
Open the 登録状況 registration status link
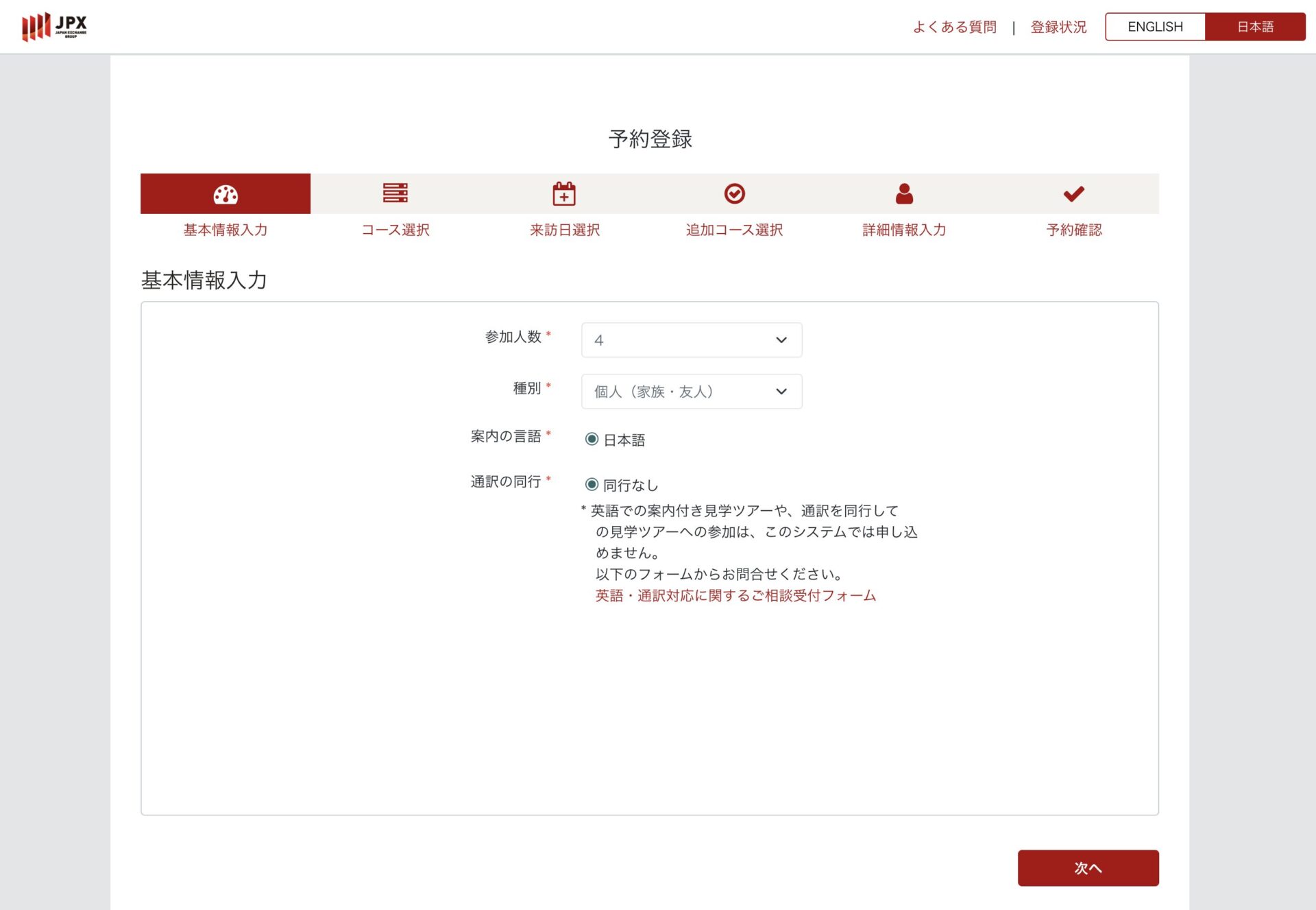1058,27
